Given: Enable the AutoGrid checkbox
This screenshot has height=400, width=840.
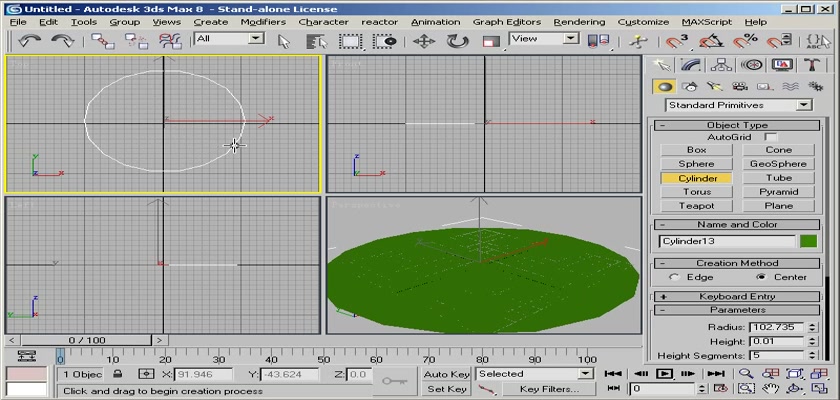Looking at the screenshot, I should [770, 137].
